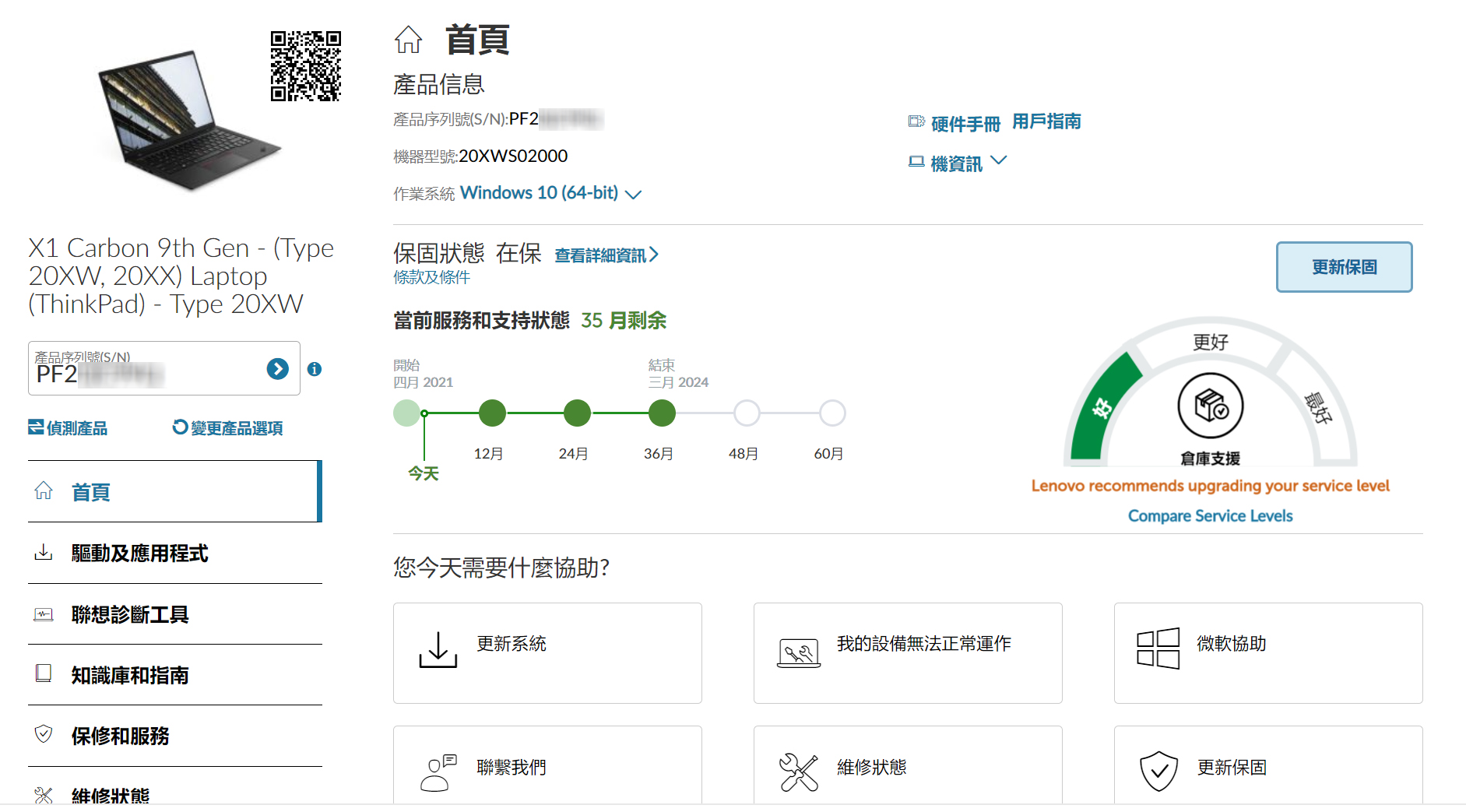
Task: Open 查看詳細資訊 warranty details
Action: (x=606, y=255)
